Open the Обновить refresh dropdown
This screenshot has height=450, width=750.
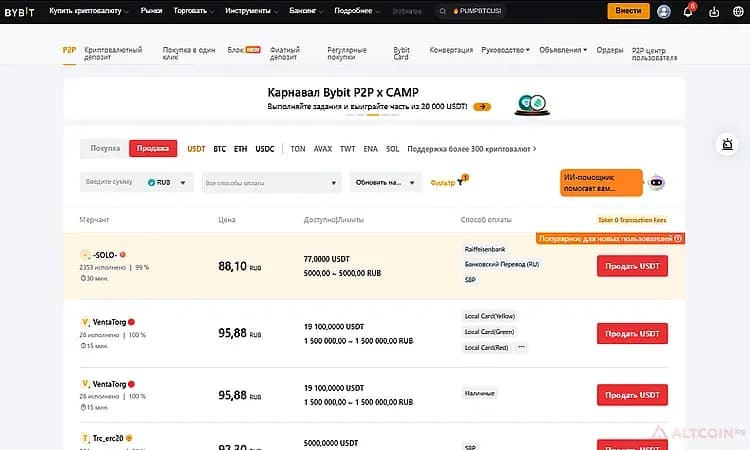(386, 182)
